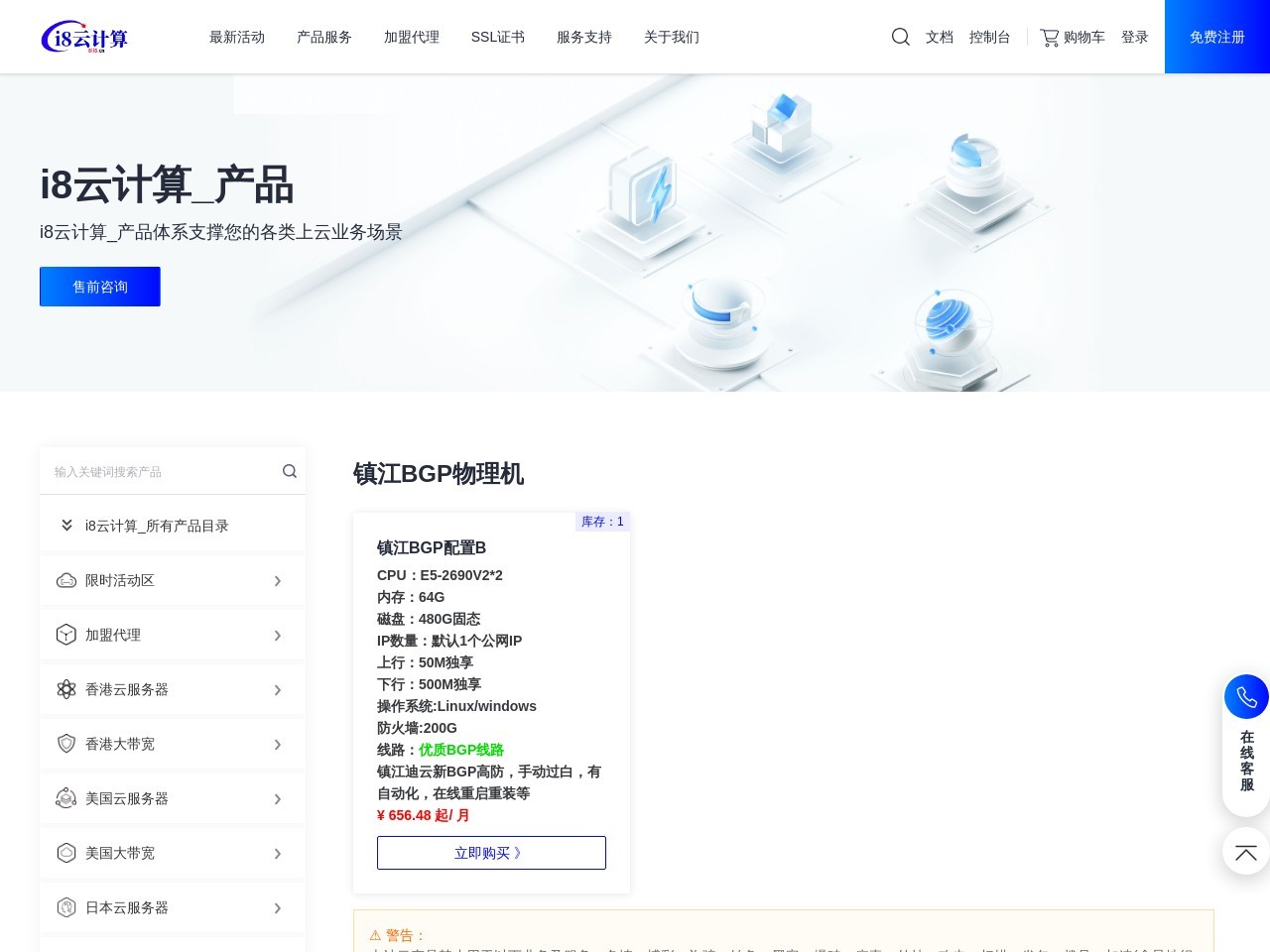The height and width of the screenshot is (952, 1270).
Task: Open the 产品服务 menu
Action: click(323, 37)
